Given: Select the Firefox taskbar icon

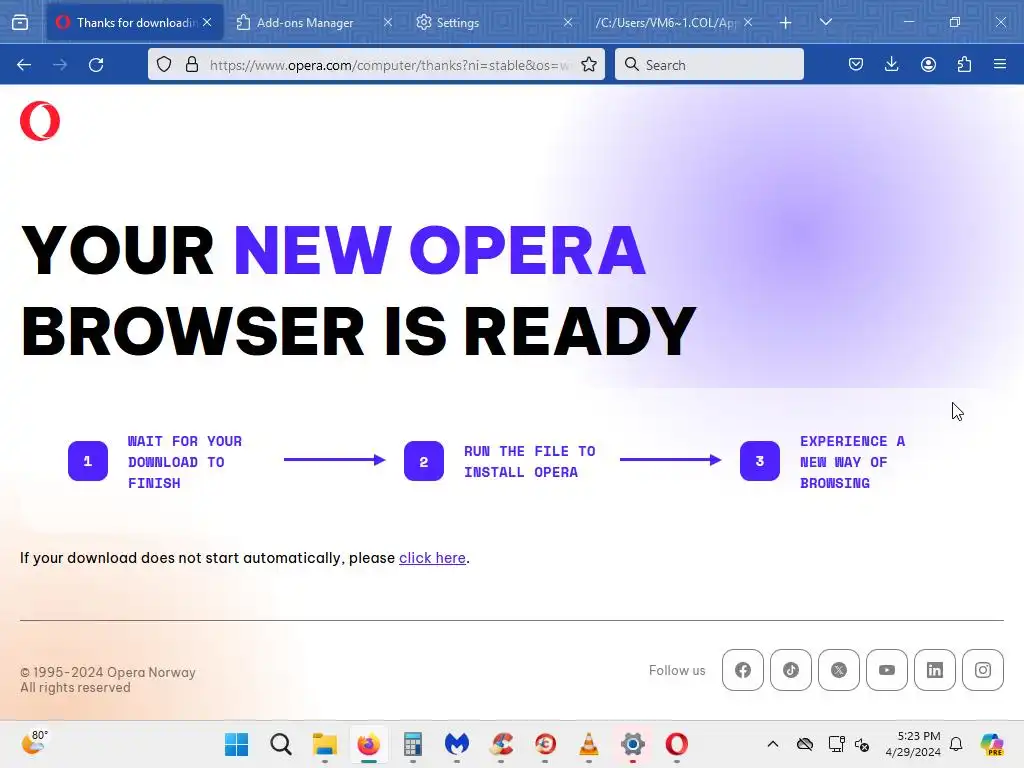Looking at the screenshot, I should (368, 744).
